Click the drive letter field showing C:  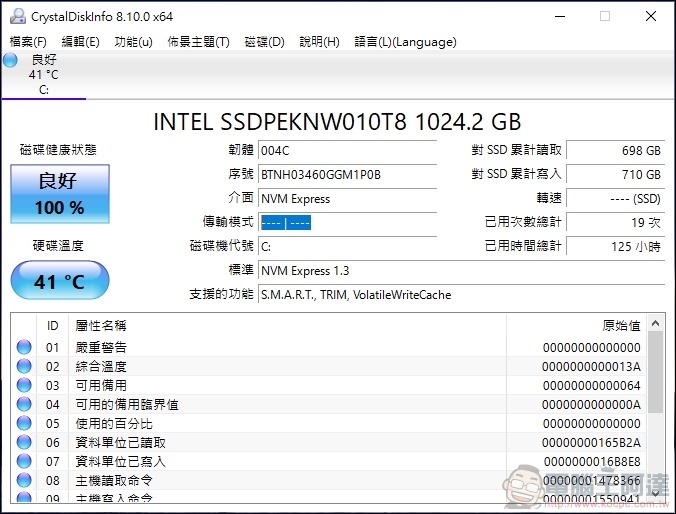click(347, 247)
